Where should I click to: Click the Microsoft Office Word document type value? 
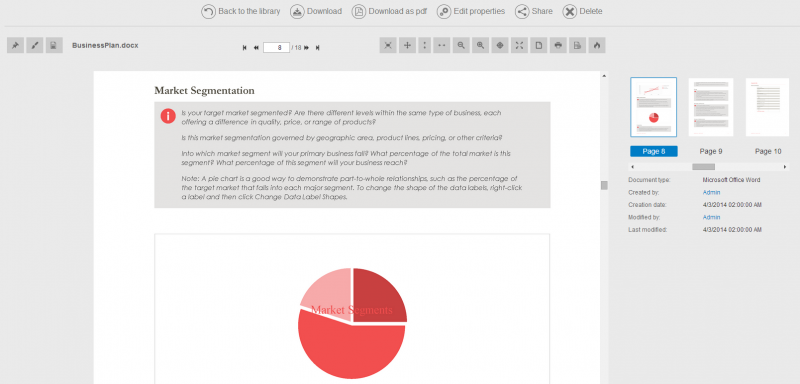[x=731, y=180]
